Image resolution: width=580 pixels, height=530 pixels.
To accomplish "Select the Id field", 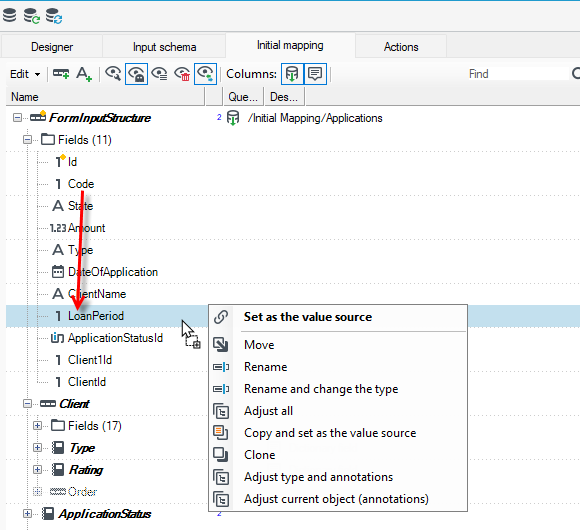I will coord(72,162).
